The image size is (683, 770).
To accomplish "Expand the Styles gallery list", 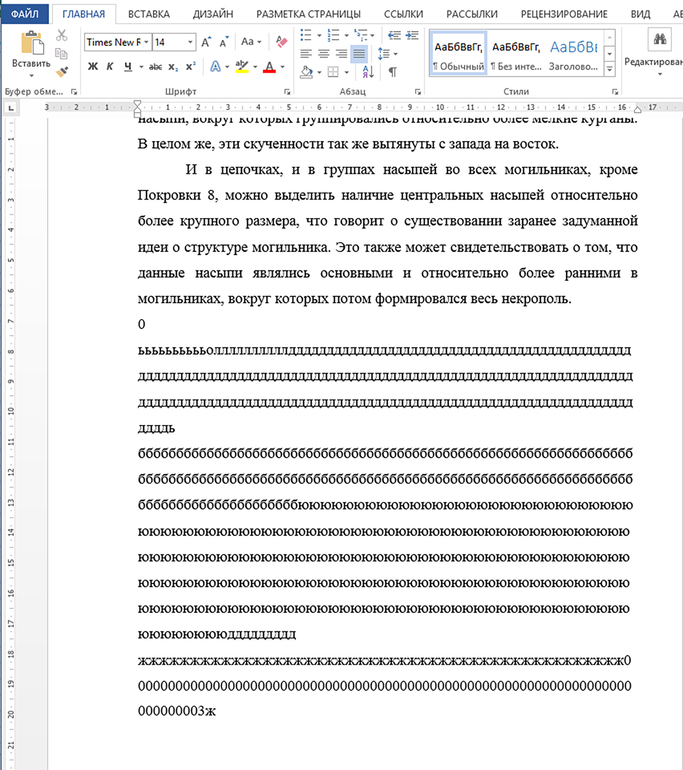I will (x=609, y=68).
